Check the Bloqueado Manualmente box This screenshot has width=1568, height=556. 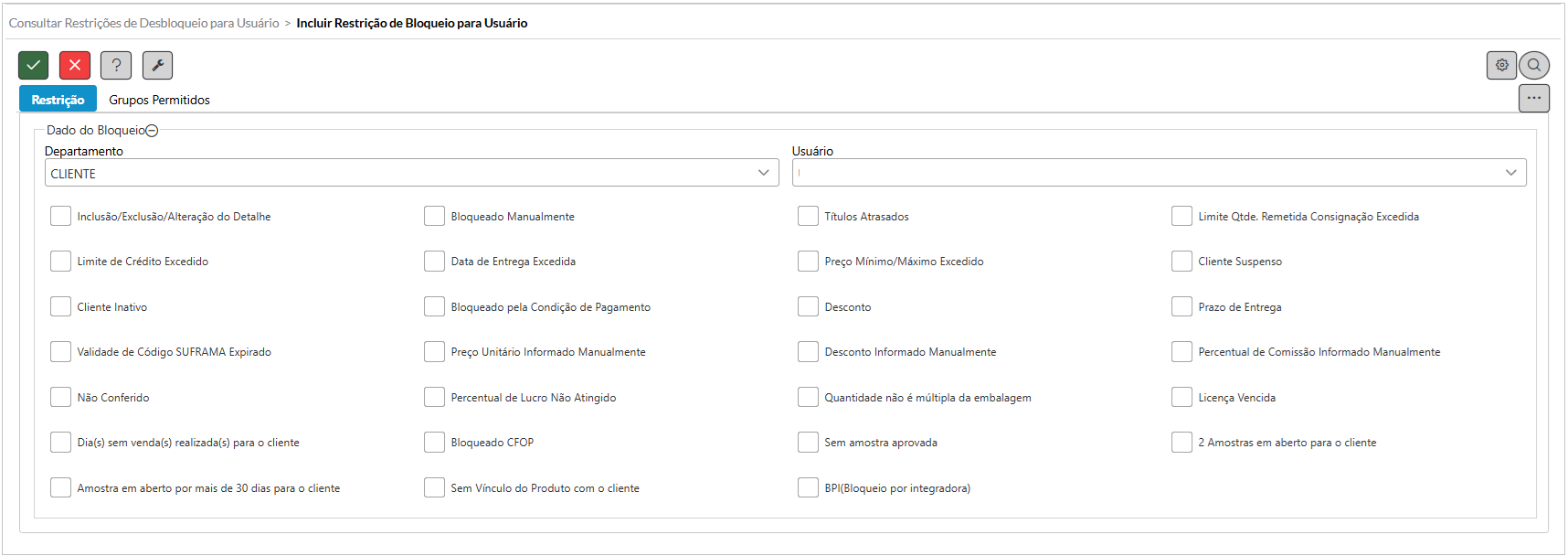[x=434, y=216]
